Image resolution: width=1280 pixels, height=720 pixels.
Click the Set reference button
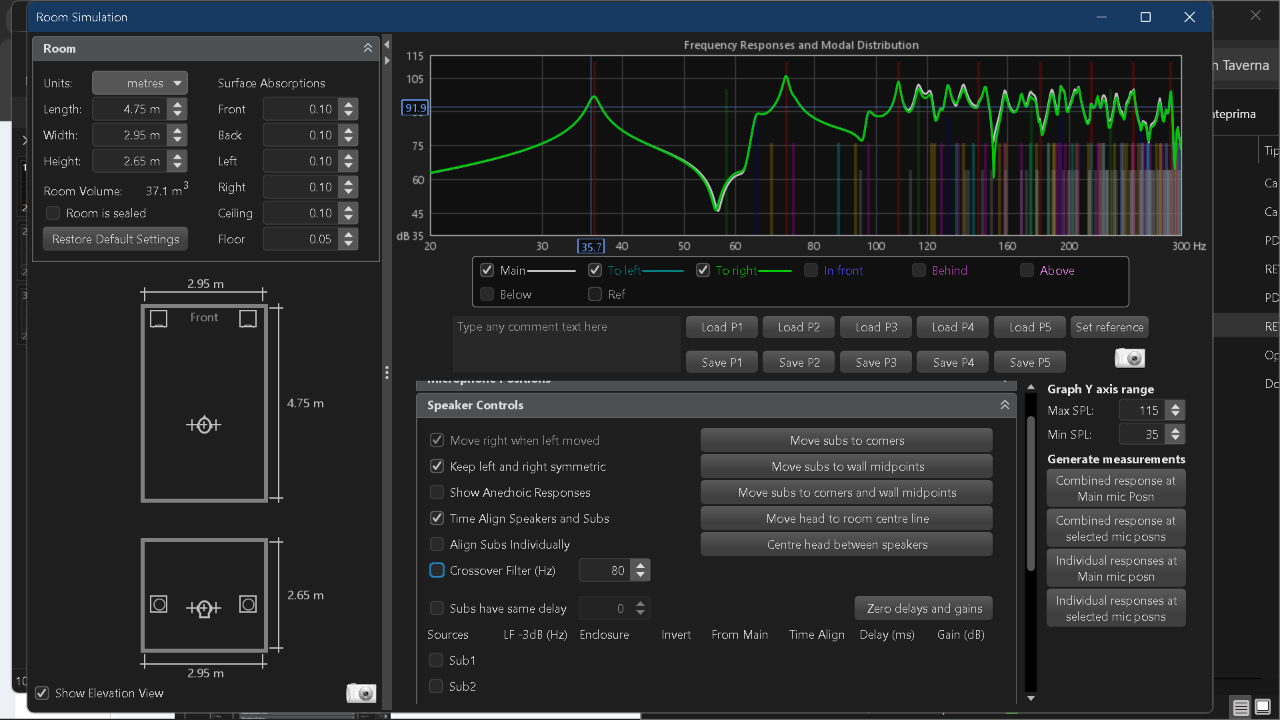[x=1109, y=327]
